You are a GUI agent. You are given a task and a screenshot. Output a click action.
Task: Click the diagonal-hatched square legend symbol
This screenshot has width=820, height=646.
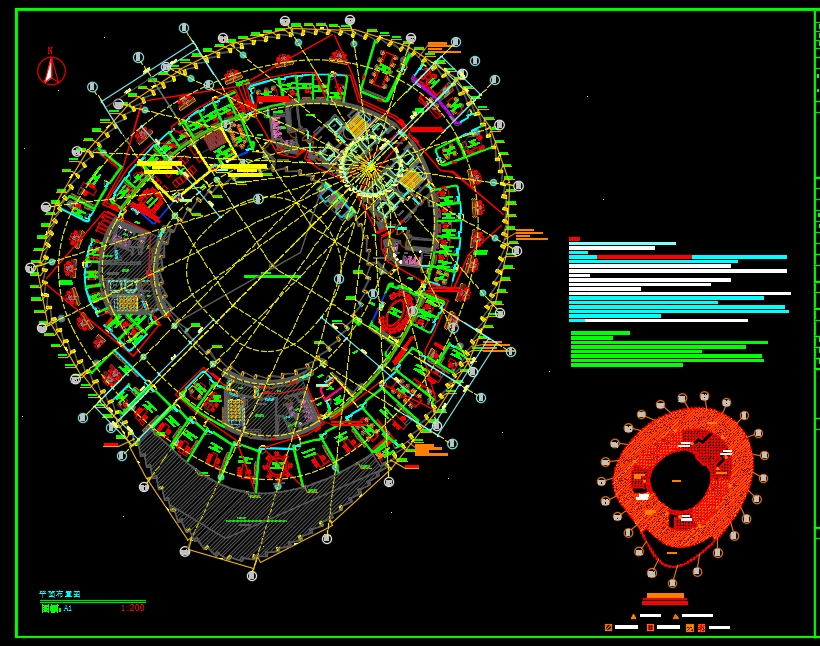tap(608, 627)
